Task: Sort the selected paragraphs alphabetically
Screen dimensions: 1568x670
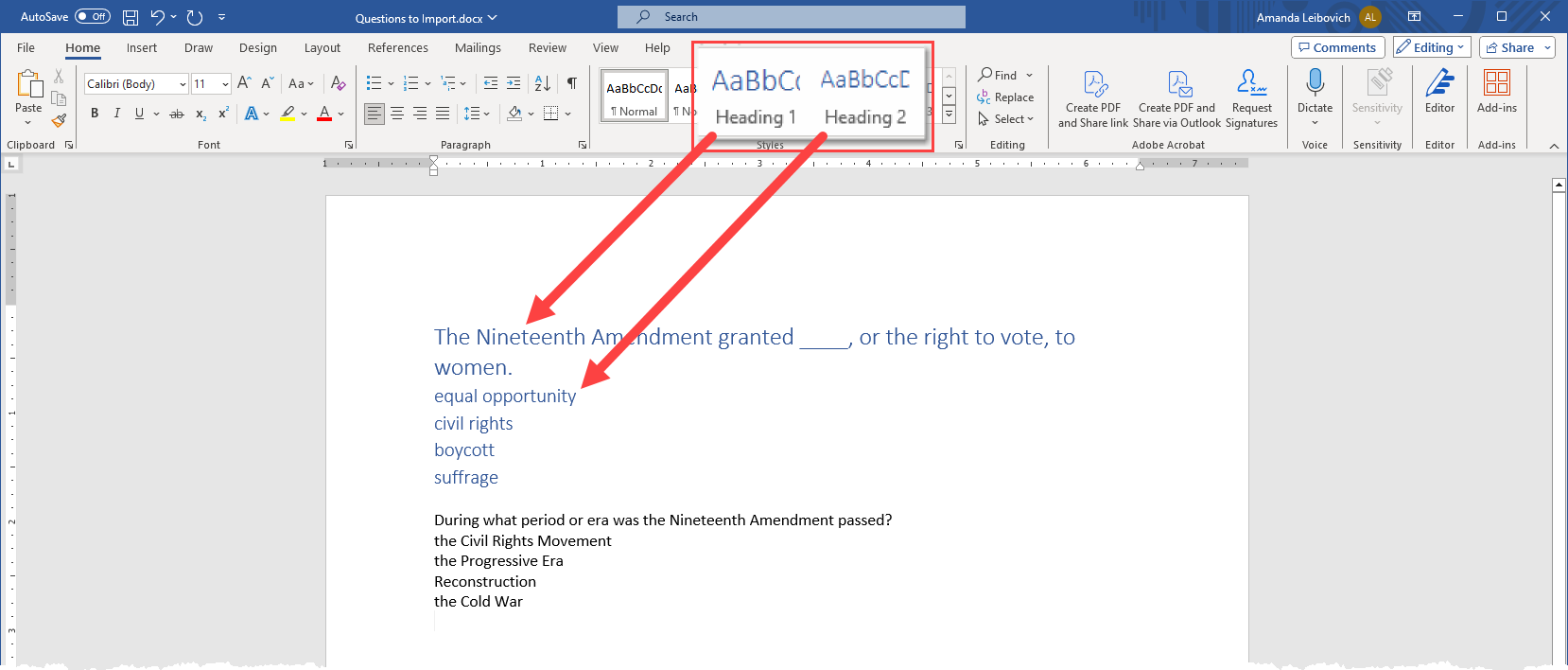Action: (x=542, y=83)
